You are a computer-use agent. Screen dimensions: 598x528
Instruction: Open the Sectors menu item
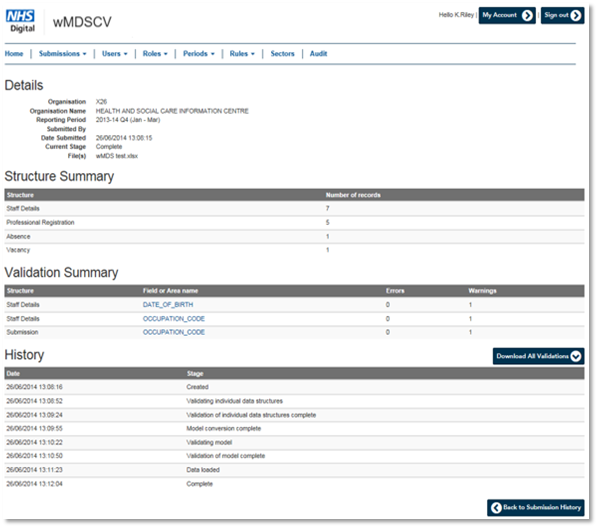[283, 54]
